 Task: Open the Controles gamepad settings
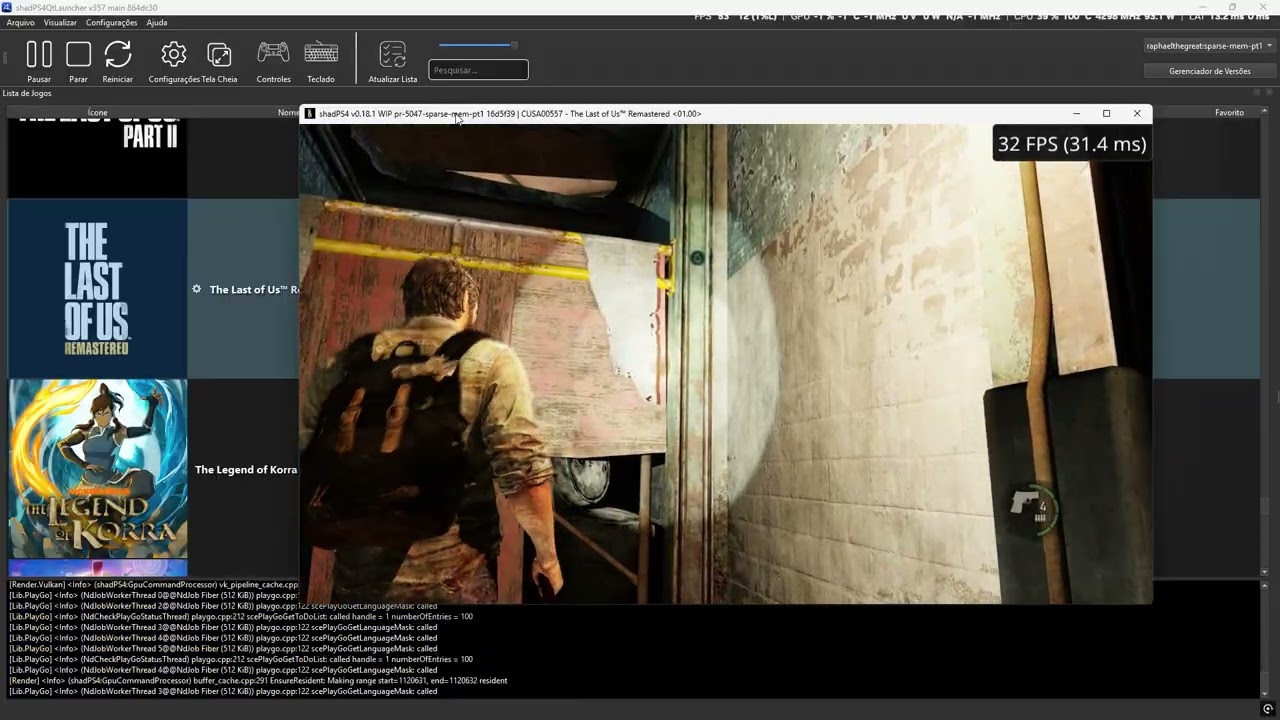coord(273,52)
